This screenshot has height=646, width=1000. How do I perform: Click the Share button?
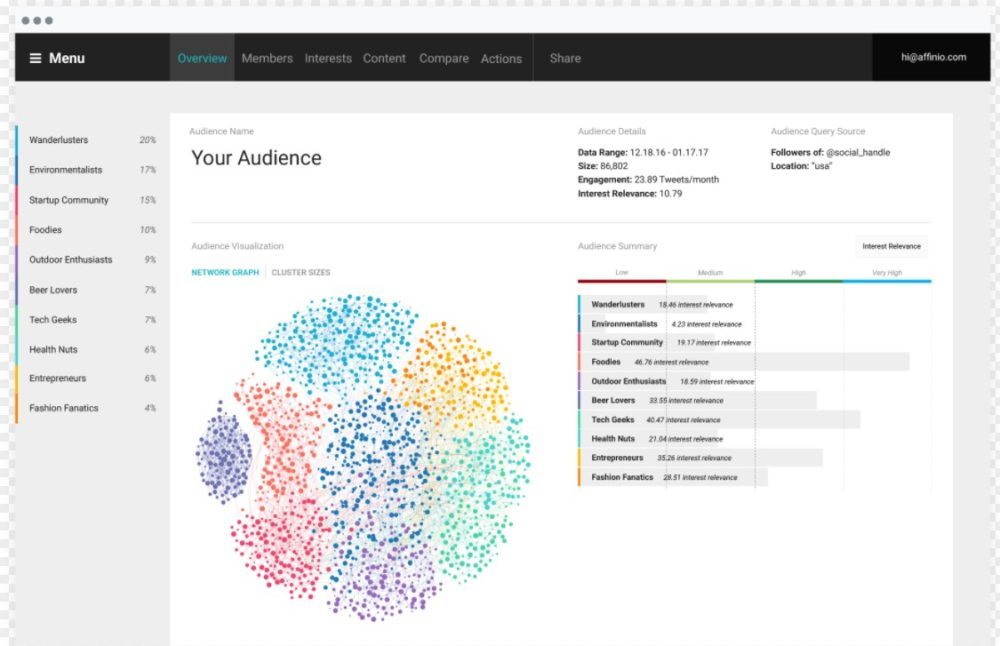[x=565, y=58]
